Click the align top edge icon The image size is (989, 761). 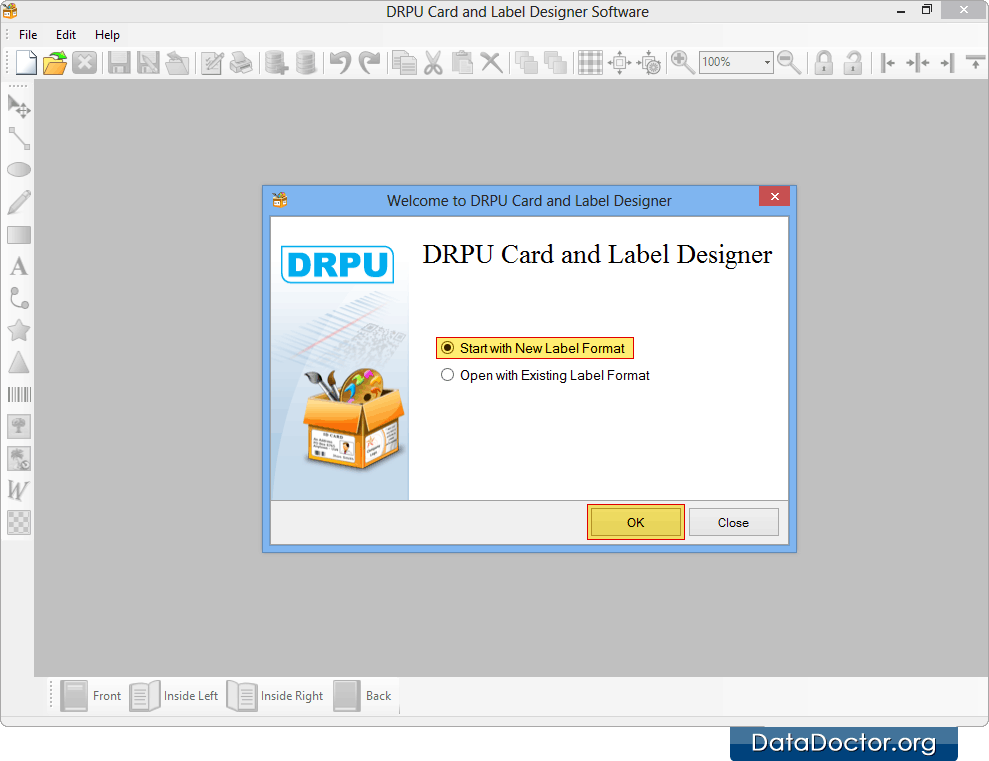[x=975, y=62]
